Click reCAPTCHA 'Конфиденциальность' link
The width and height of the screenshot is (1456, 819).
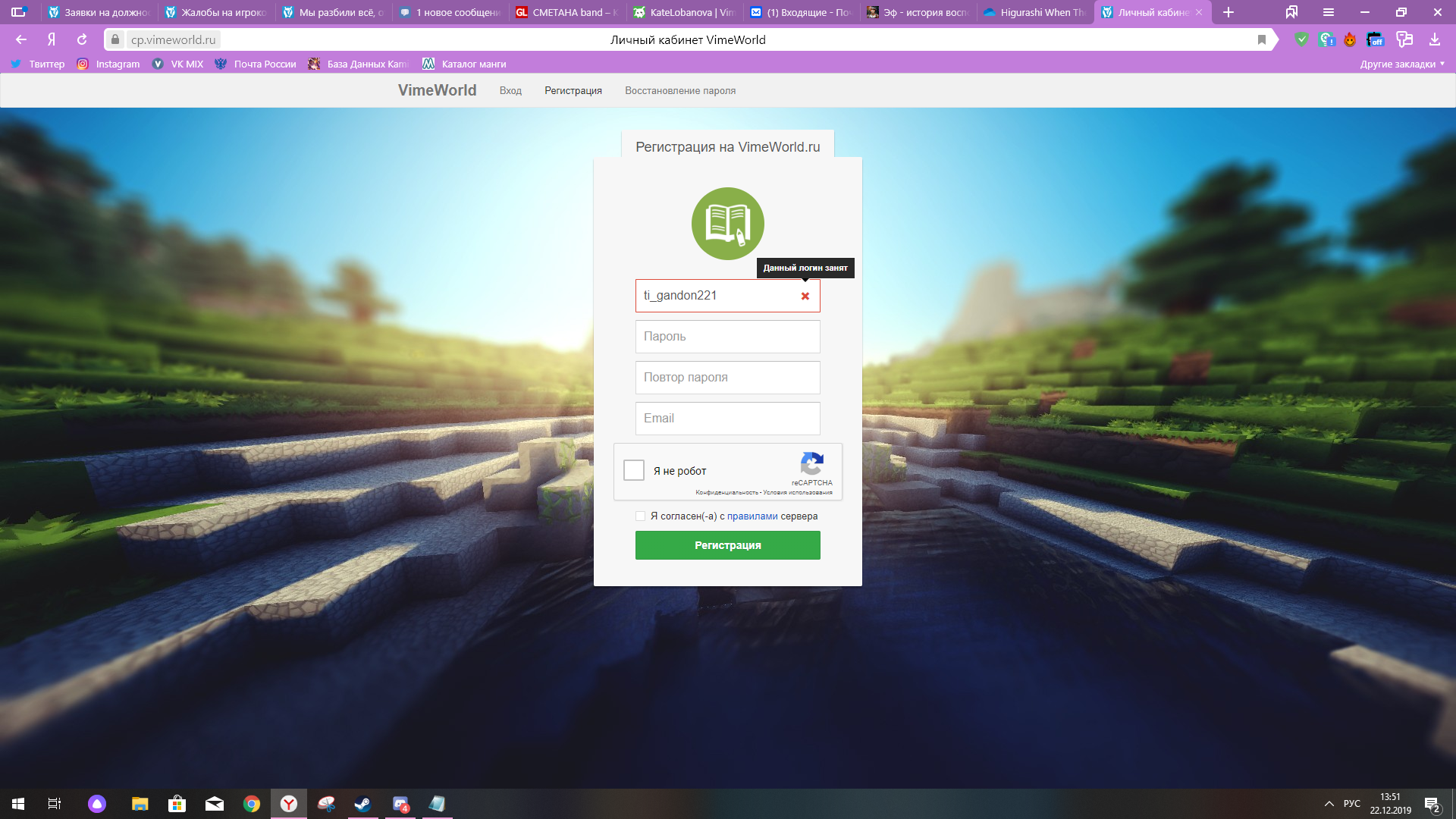click(726, 493)
